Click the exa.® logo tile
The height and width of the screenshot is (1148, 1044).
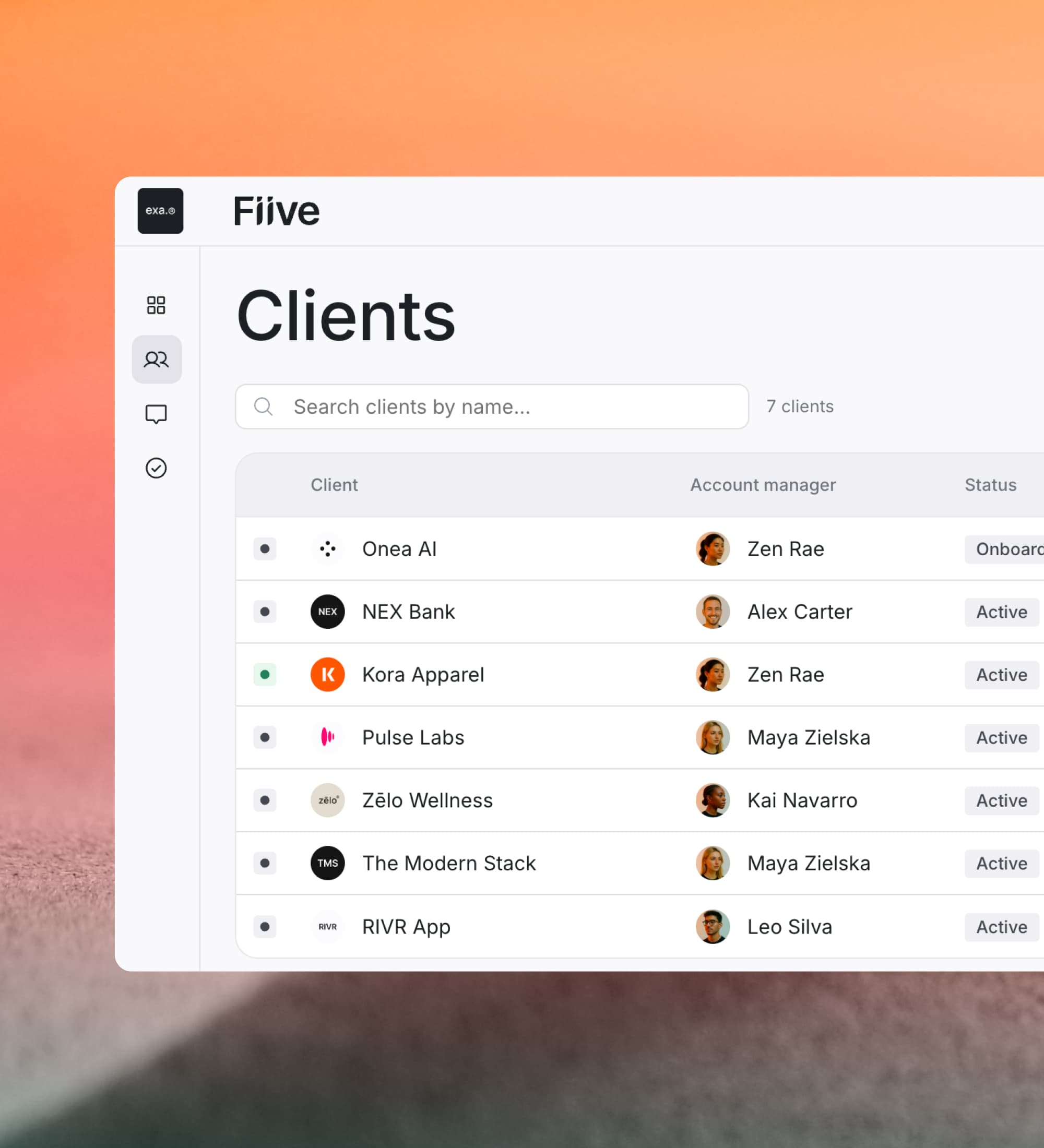click(160, 211)
